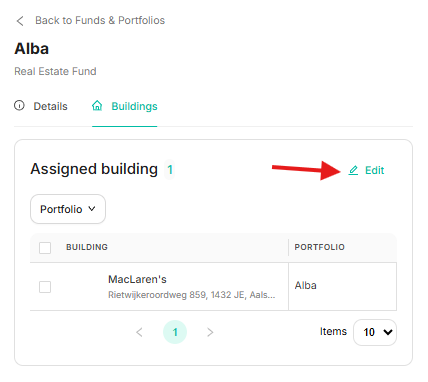The height and width of the screenshot is (382, 428).
Task: Open the items per page dropdown
Action: click(x=375, y=332)
